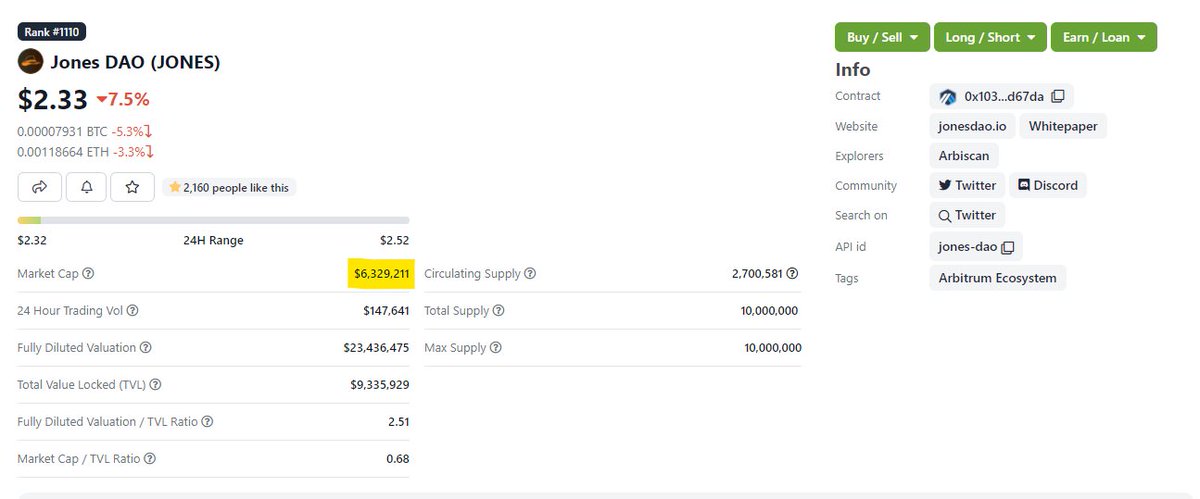Screen dimensions: 1200x499
Task: Click Max Supply help icon
Action: 496,348
